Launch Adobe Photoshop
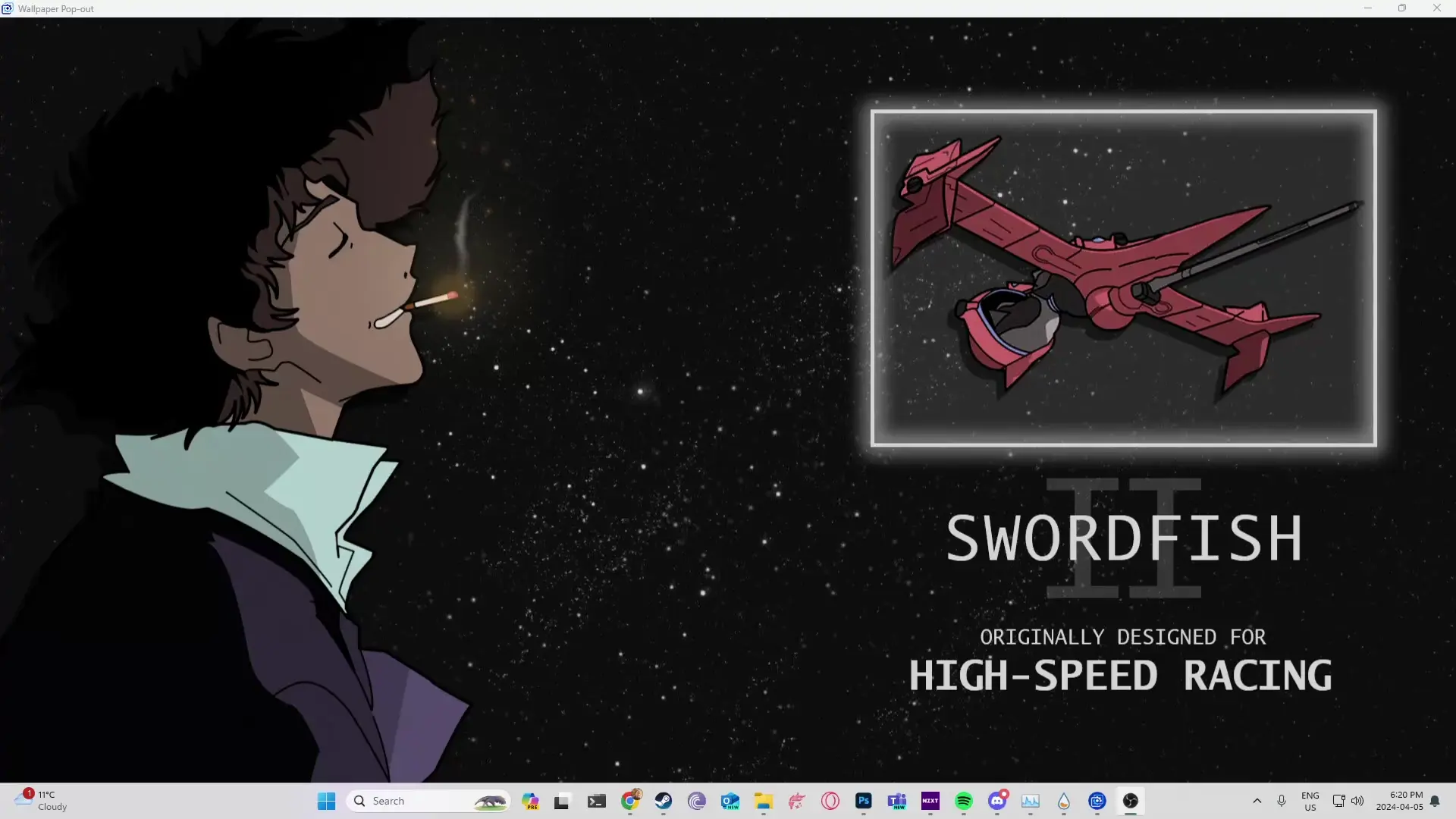This screenshot has width=1456, height=819. (864, 802)
